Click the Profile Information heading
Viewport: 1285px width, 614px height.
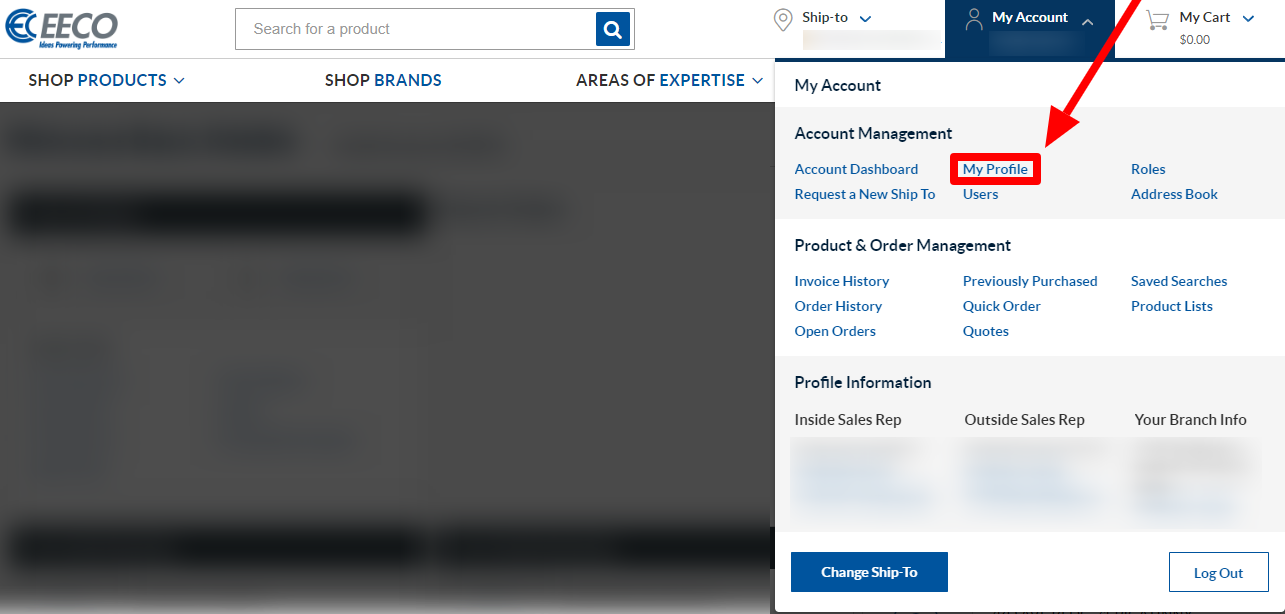coord(863,382)
